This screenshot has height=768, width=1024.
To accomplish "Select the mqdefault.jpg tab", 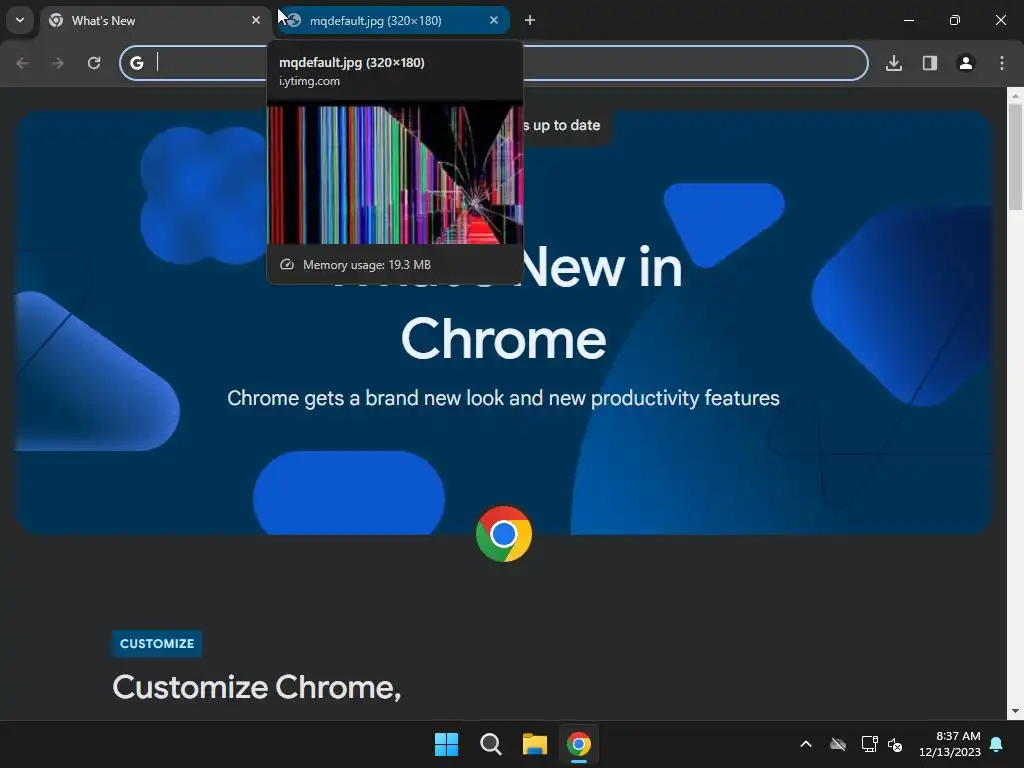I will click(394, 20).
